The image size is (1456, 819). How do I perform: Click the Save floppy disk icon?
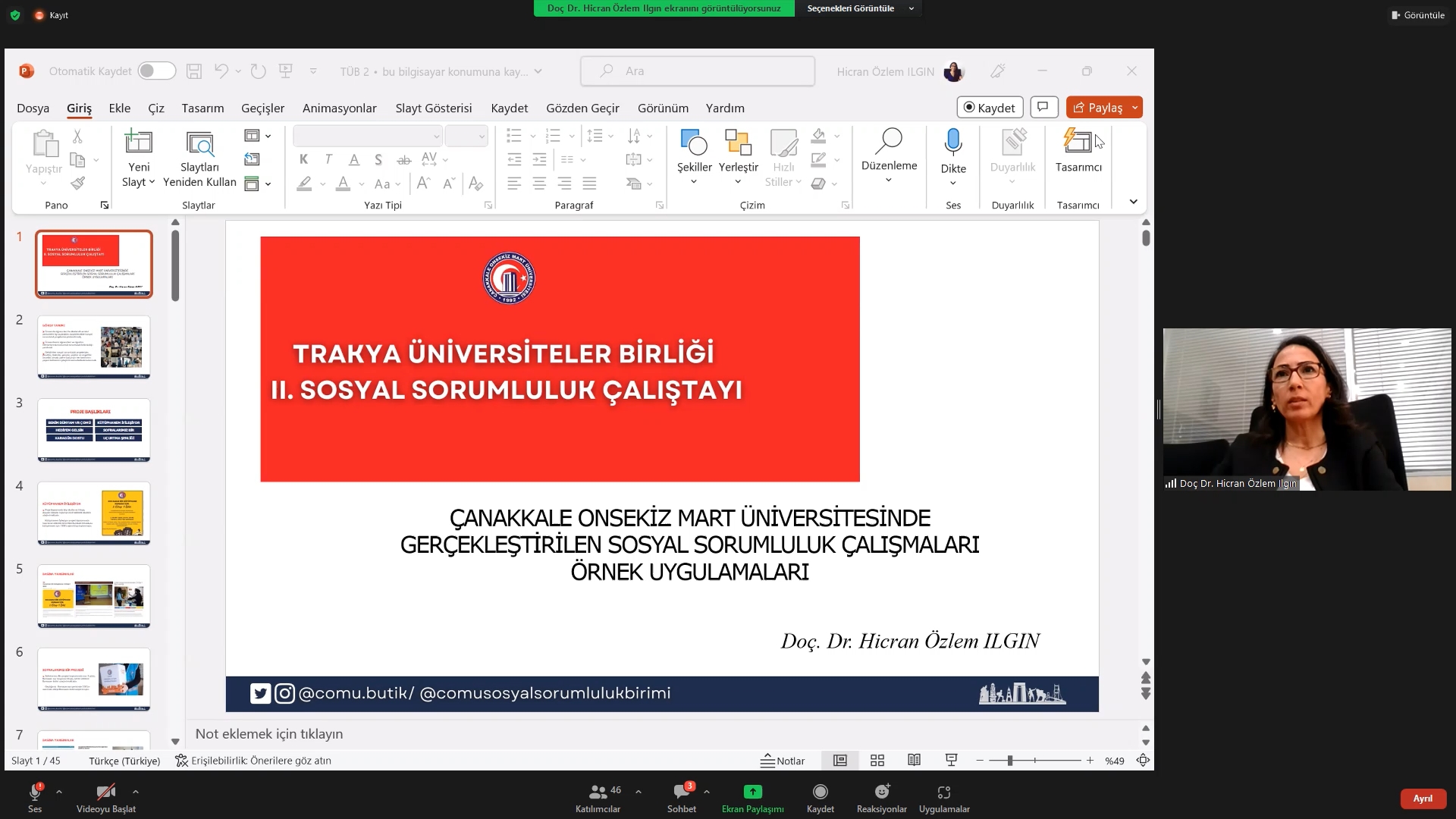tap(194, 71)
